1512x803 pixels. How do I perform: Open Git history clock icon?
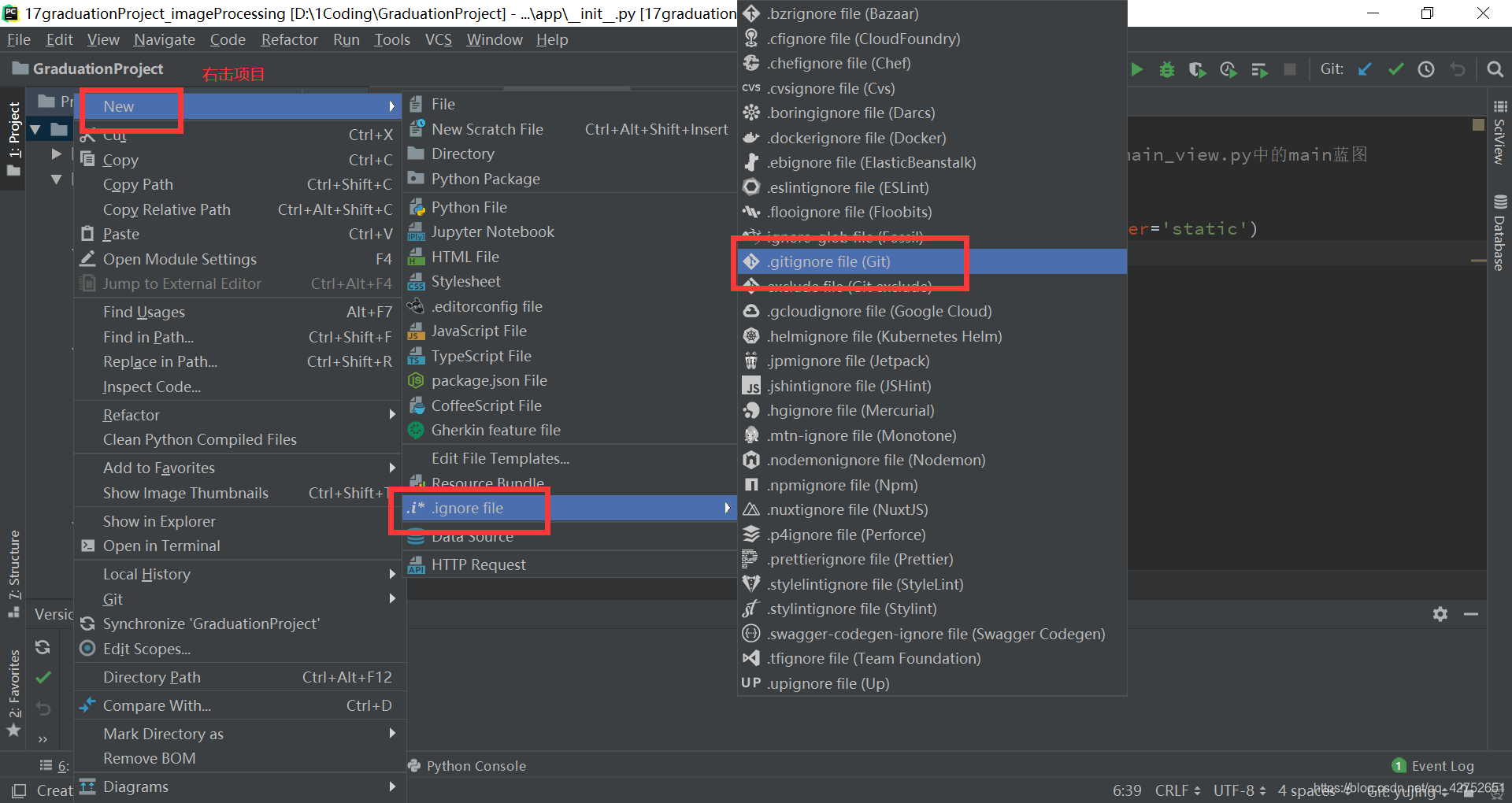1426,69
